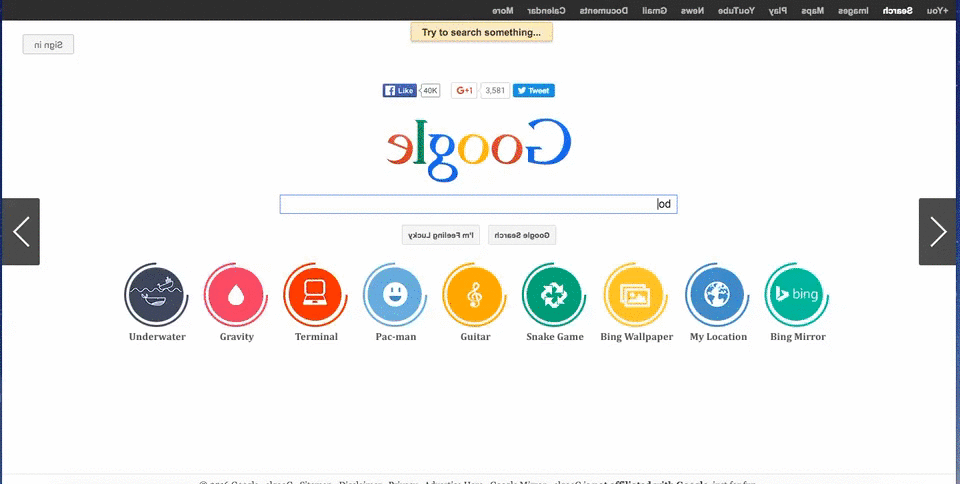
Task: Go to next slide with right arrow
Action: (x=937, y=231)
